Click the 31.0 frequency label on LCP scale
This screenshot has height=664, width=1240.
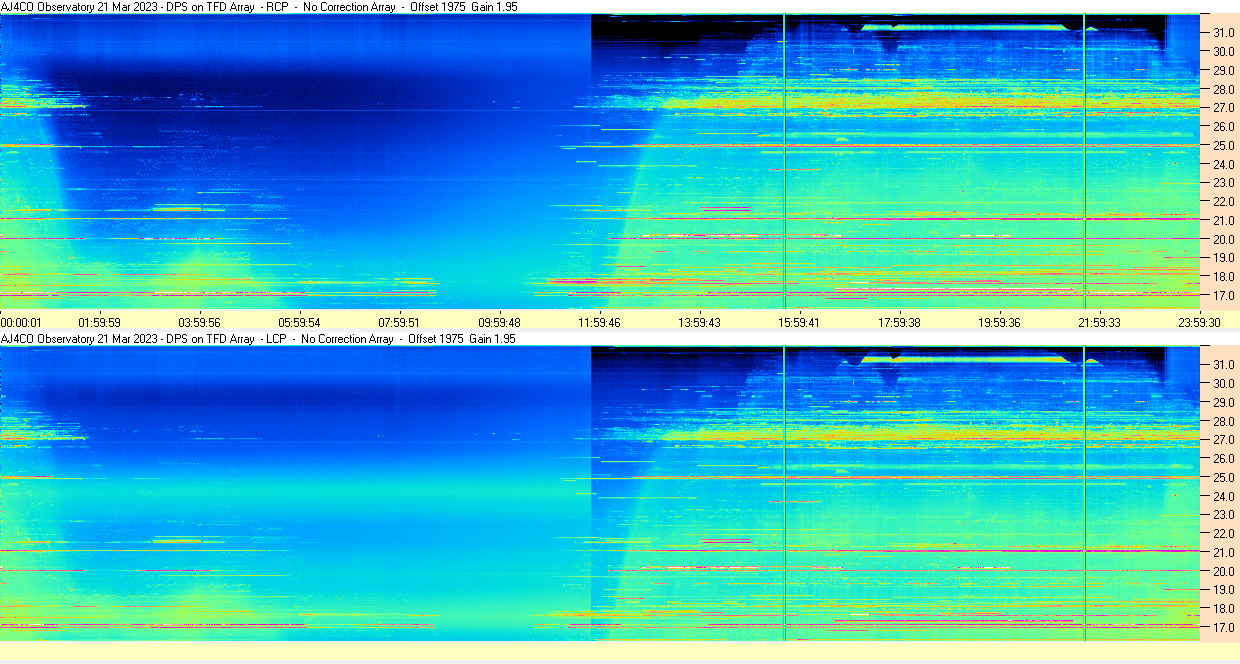coord(1224,364)
